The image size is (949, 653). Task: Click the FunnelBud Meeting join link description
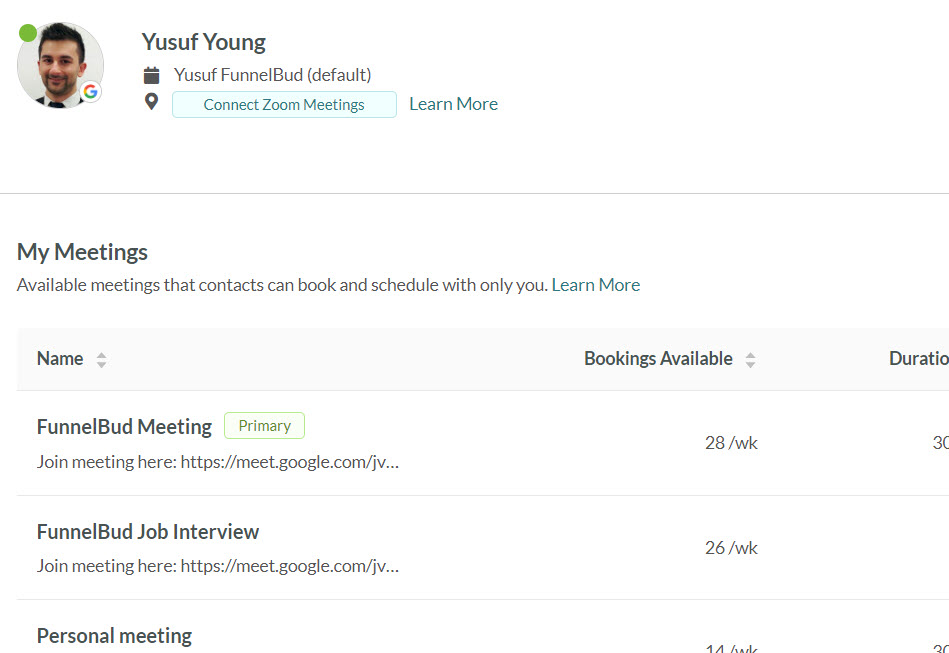pyautogui.click(x=218, y=462)
